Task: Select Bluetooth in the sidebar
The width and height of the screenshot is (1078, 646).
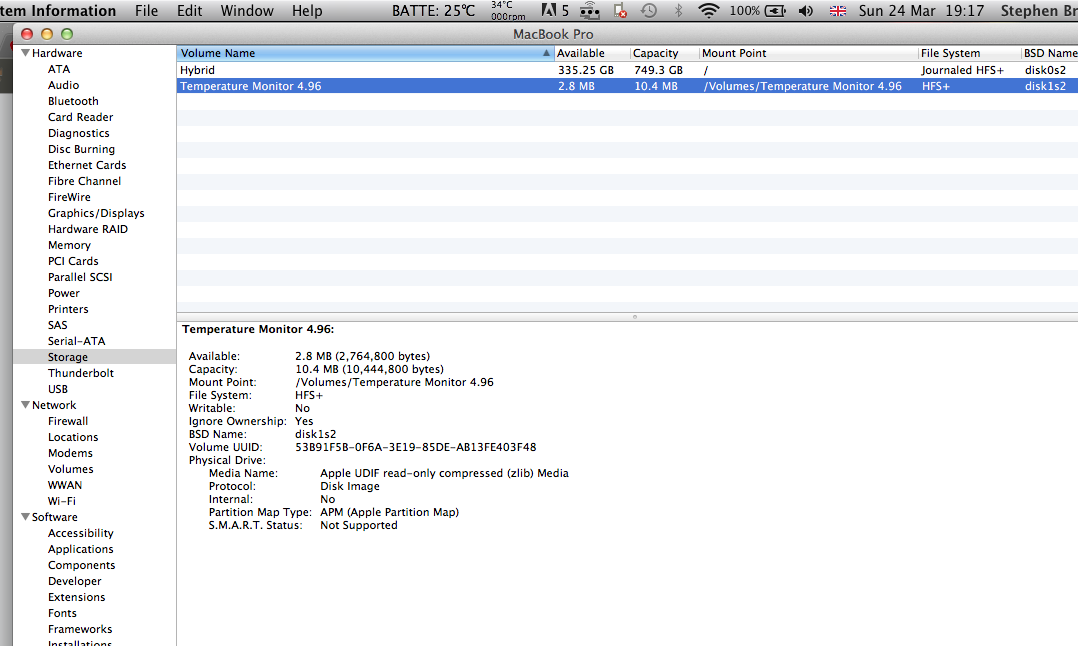Action: click(x=73, y=101)
